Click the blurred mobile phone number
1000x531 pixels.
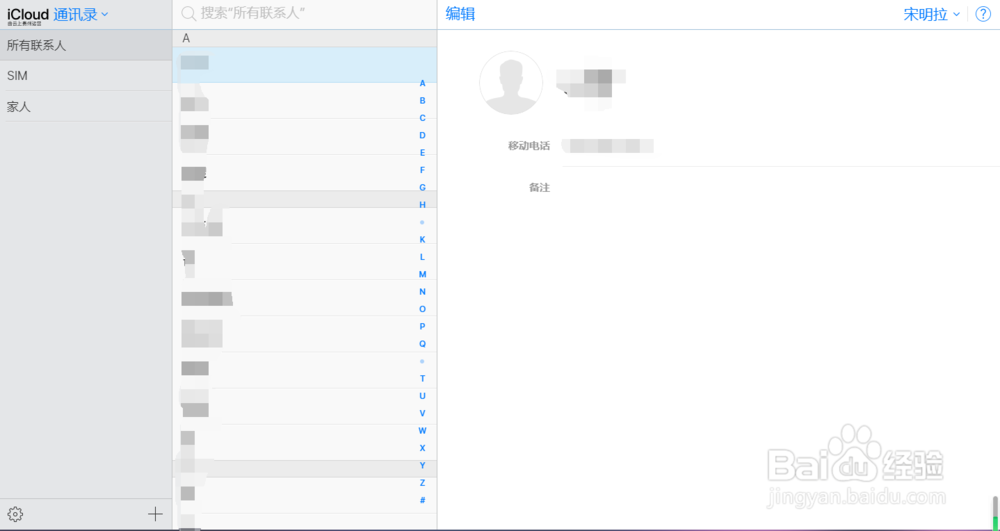click(x=608, y=146)
